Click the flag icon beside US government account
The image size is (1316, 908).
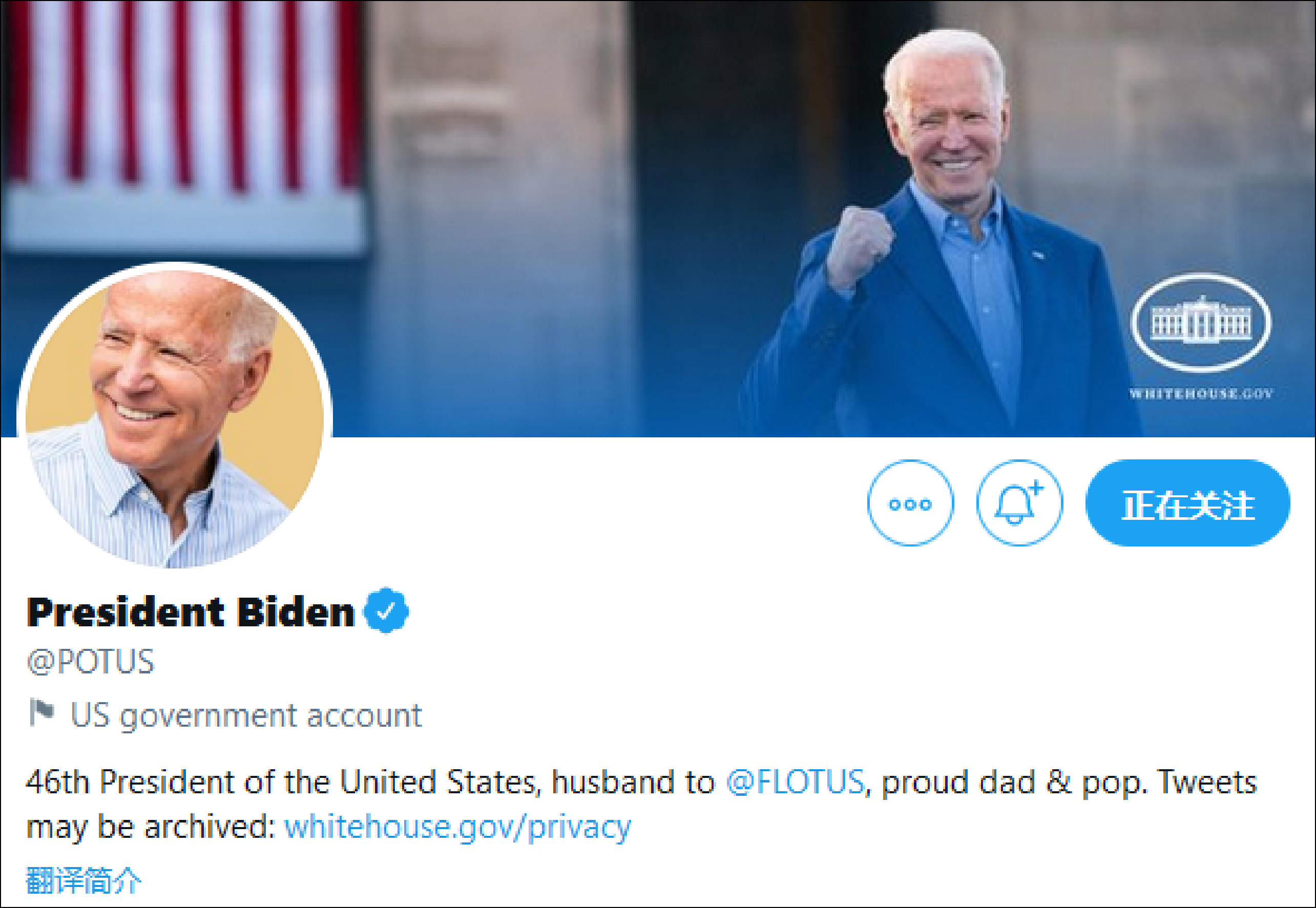(41, 714)
